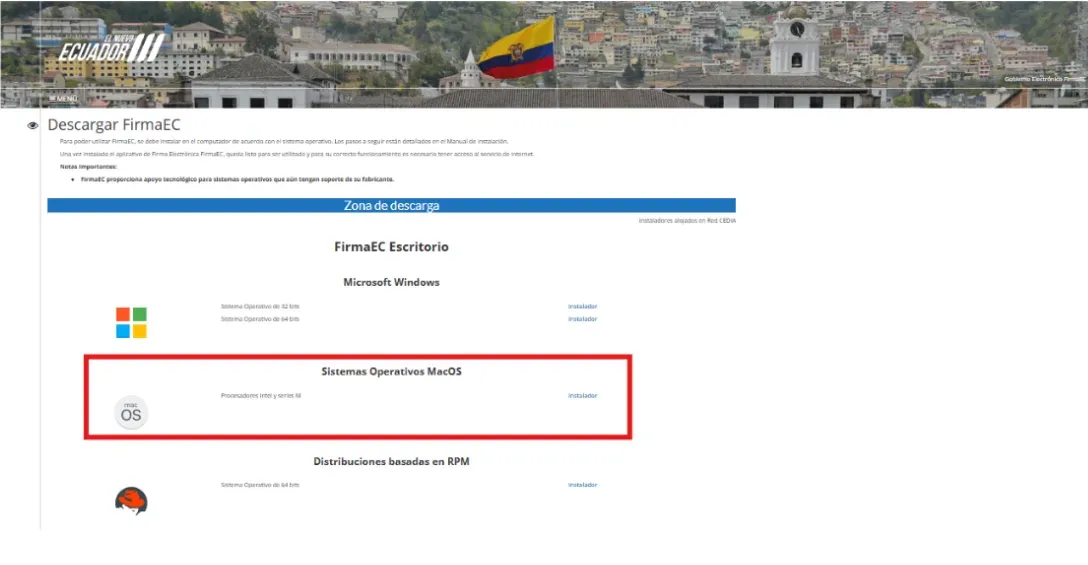Click Gobierno Electrónico caption in header banner
The width and height of the screenshot is (1088, 565).
pos(1044,79)
